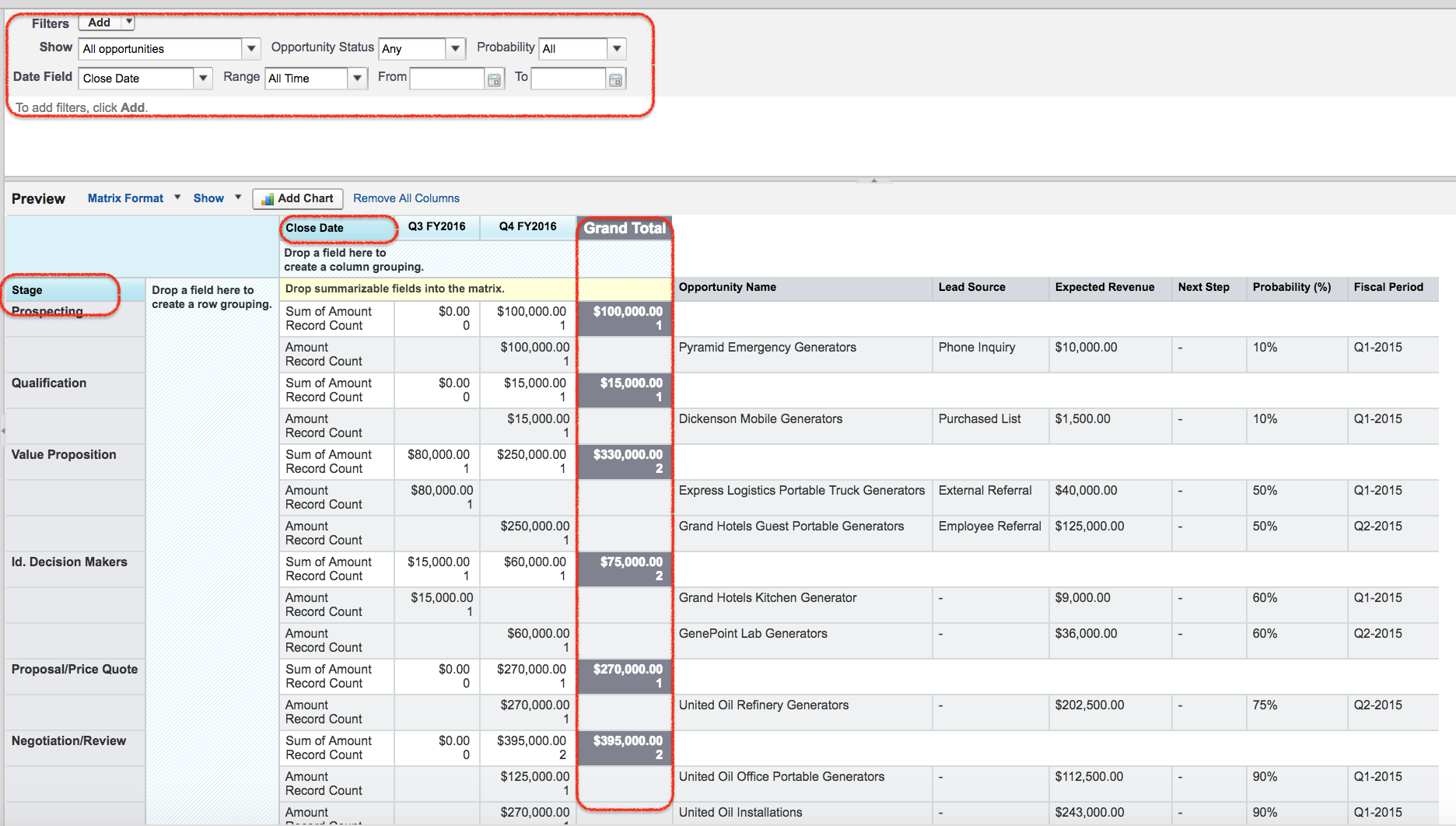
Task: Click the Add Chart button
Action: [297, 198]
